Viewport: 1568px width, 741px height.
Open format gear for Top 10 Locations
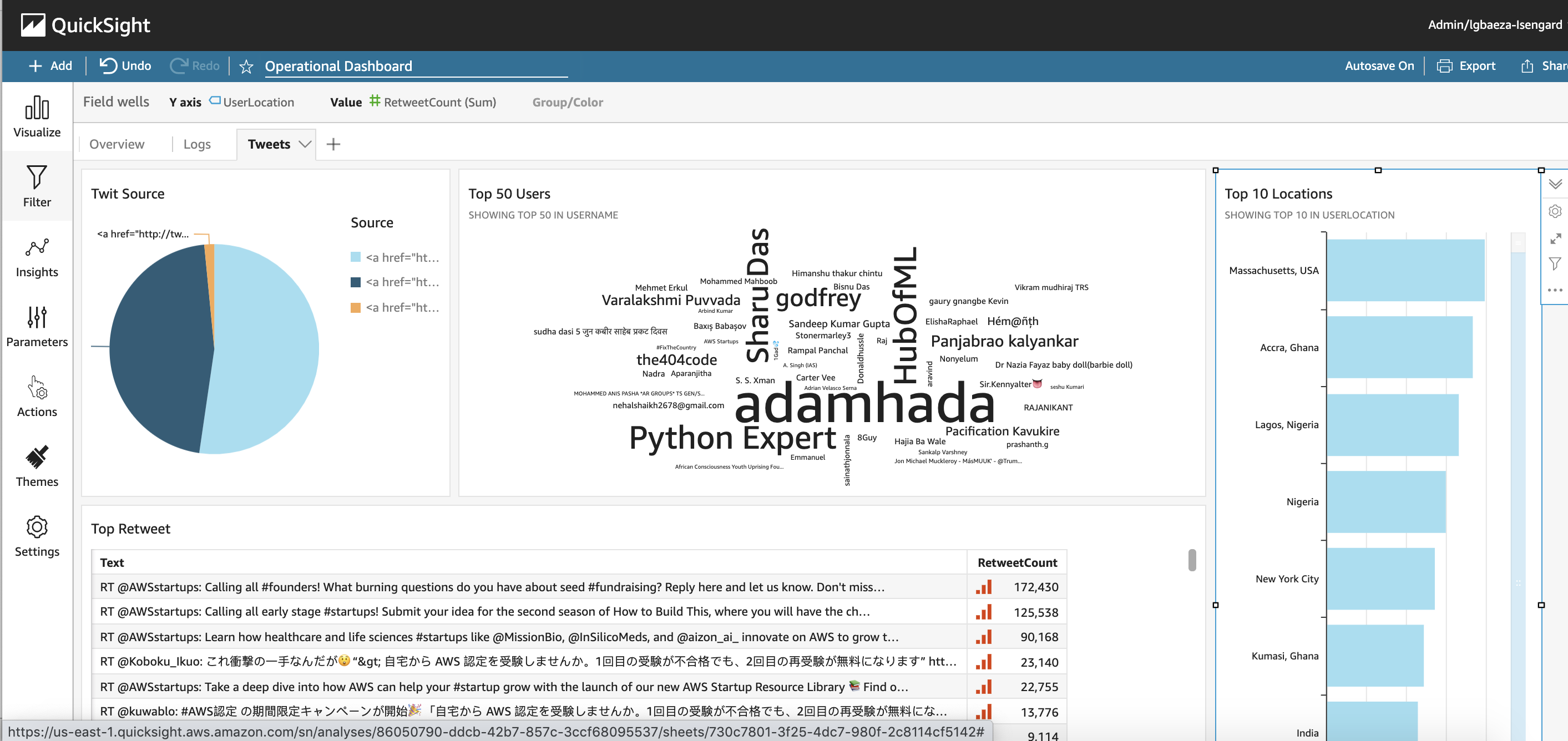pyautogui.click(x=1555, y=211)
